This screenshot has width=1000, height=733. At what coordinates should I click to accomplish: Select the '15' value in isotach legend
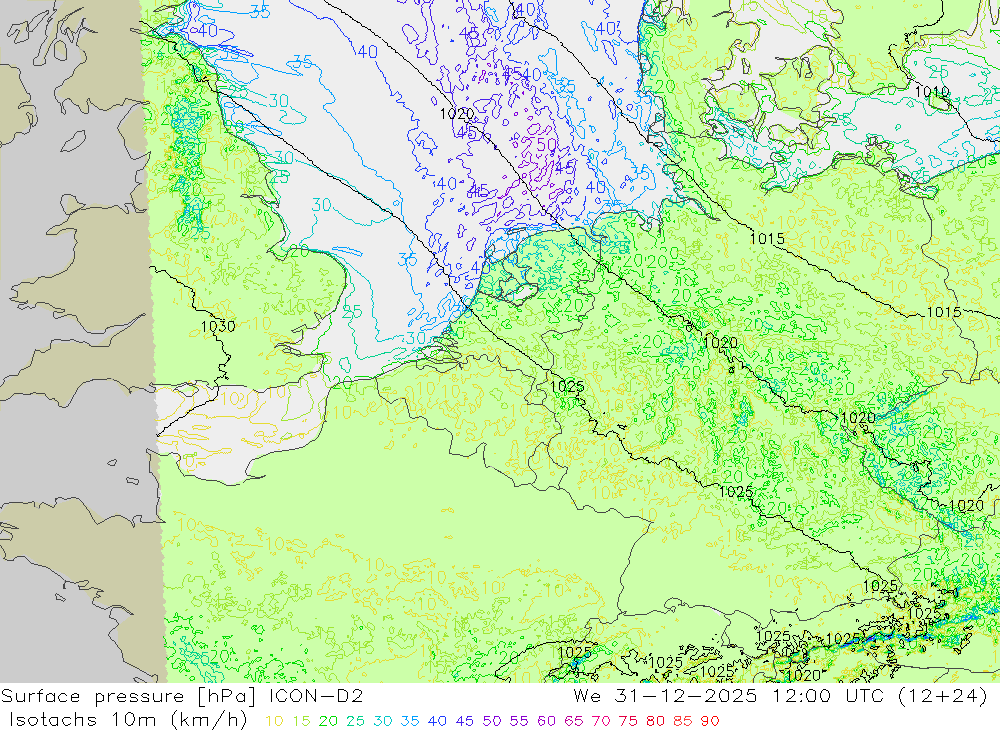click(302, 721)
